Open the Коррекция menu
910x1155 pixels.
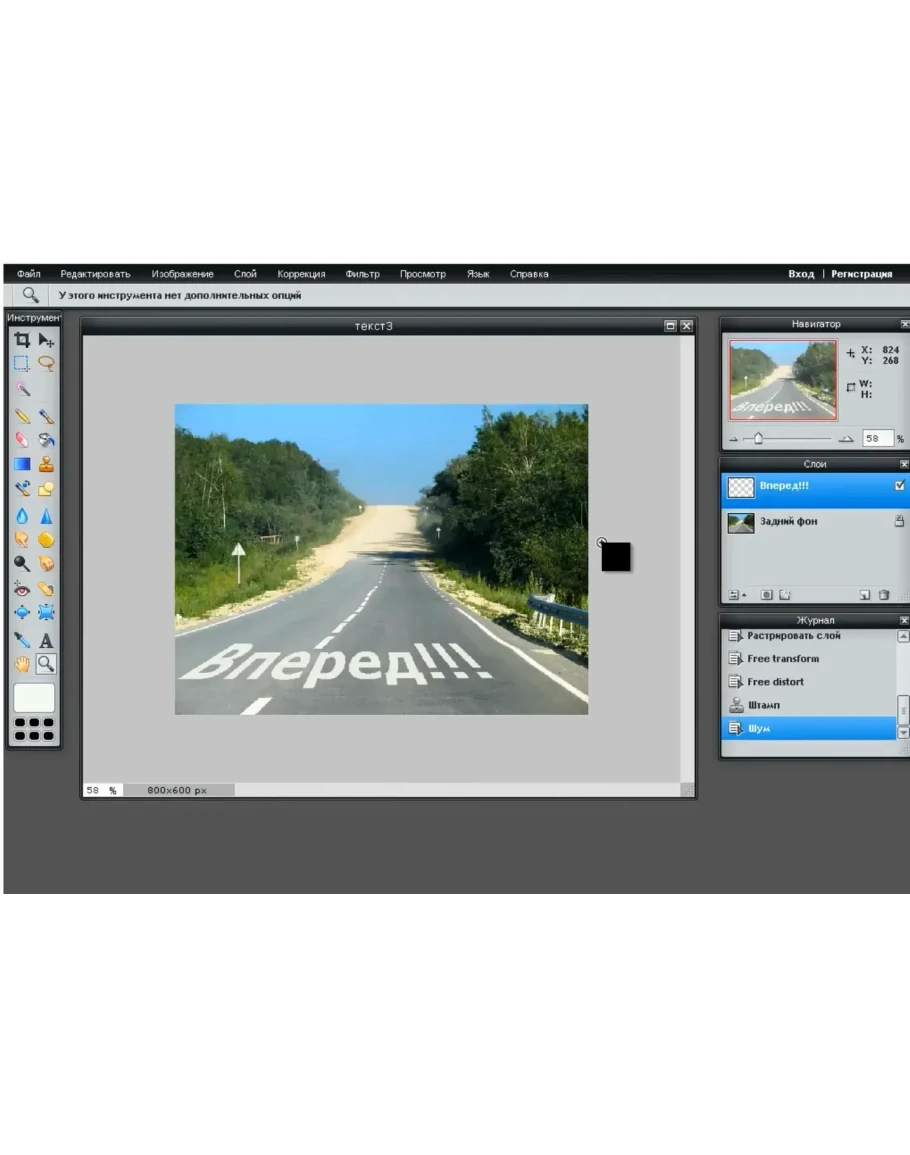pos(301,274)
